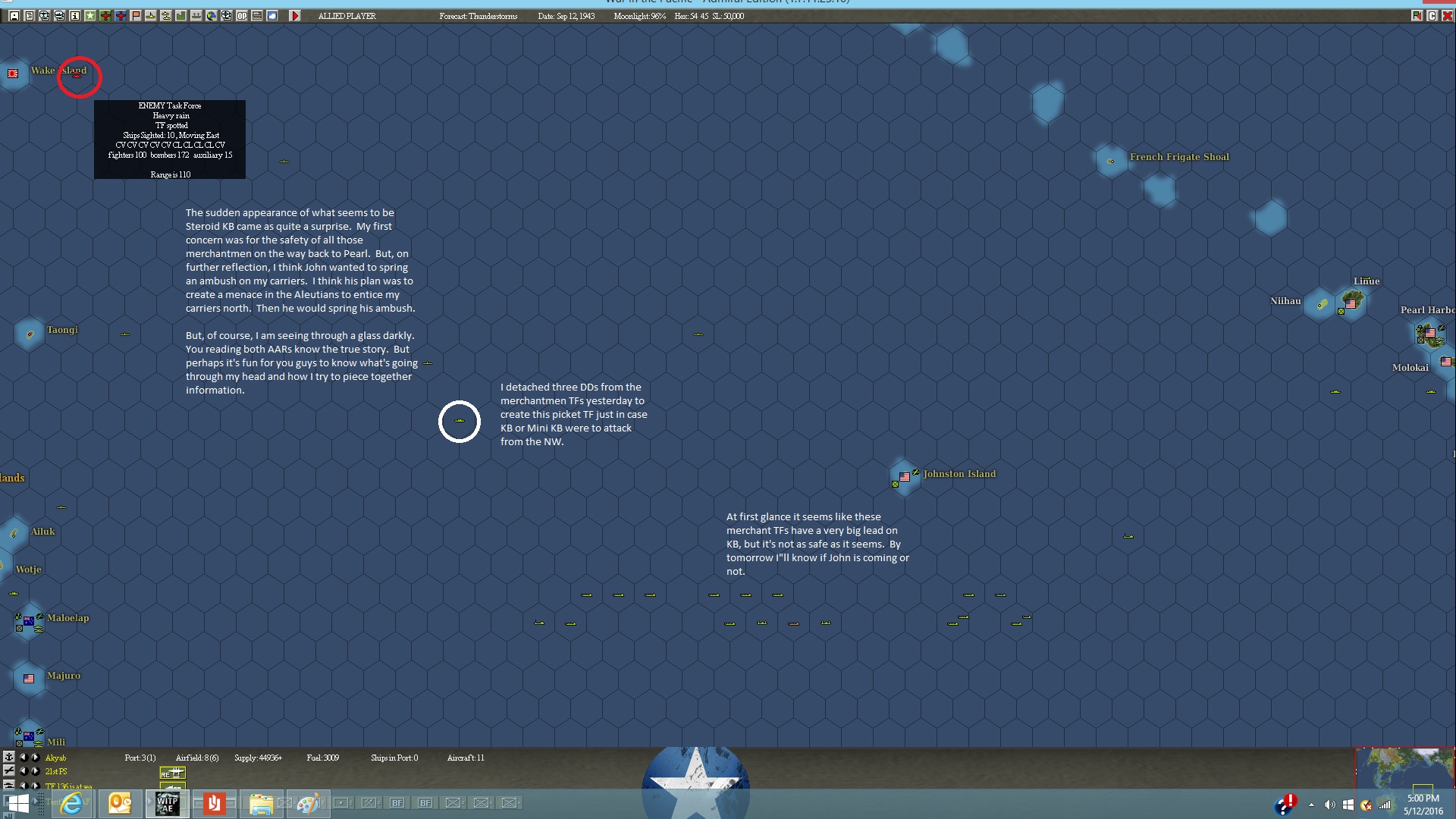Click the speaker volume tray icon
Screen dimensions: 1456x819
[1329, 805]
